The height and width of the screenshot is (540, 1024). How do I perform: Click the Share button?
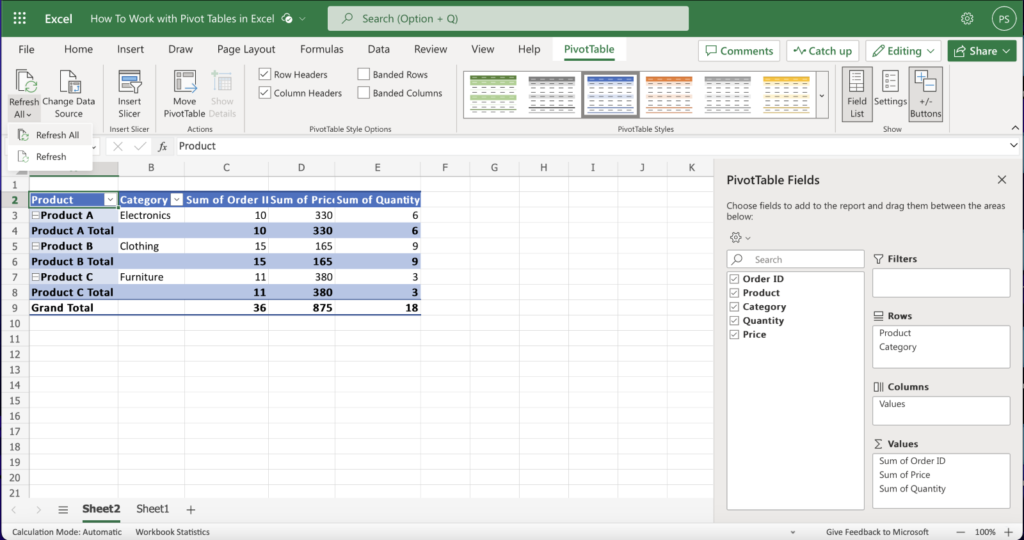[982, 51]
